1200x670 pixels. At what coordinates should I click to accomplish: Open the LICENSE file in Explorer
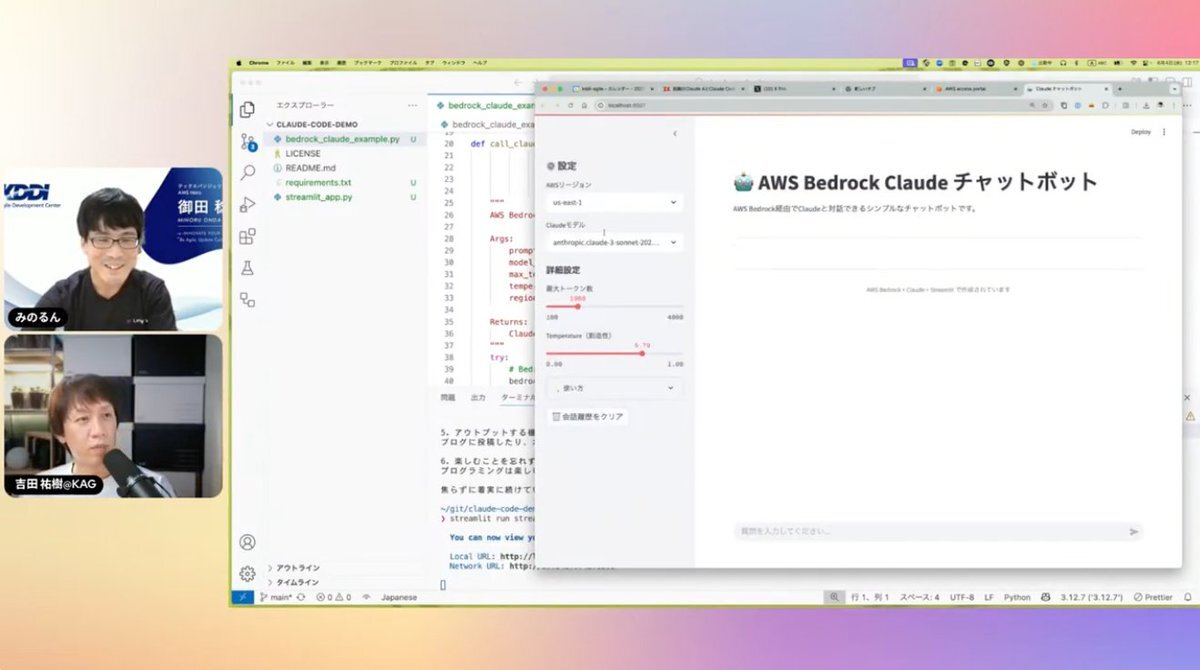click(303, 154)
